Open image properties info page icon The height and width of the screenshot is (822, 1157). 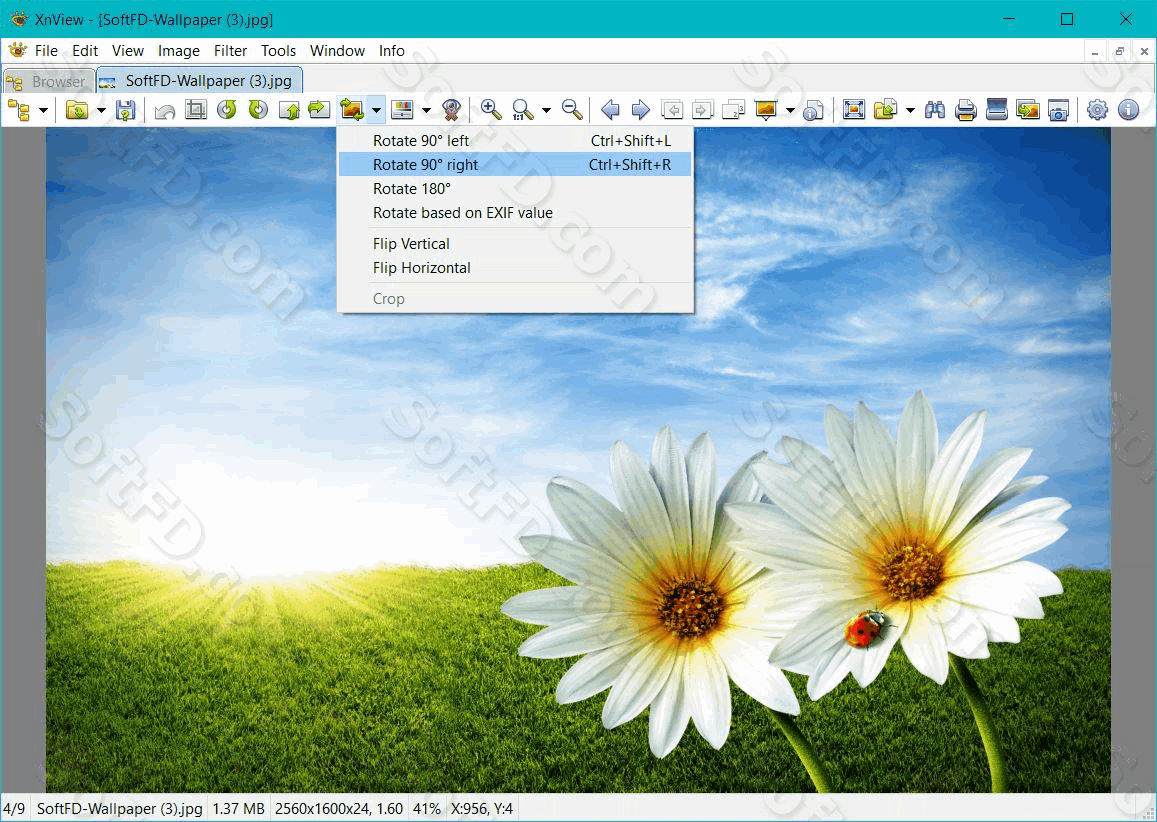pyautogui.click(x=813, y=111)
